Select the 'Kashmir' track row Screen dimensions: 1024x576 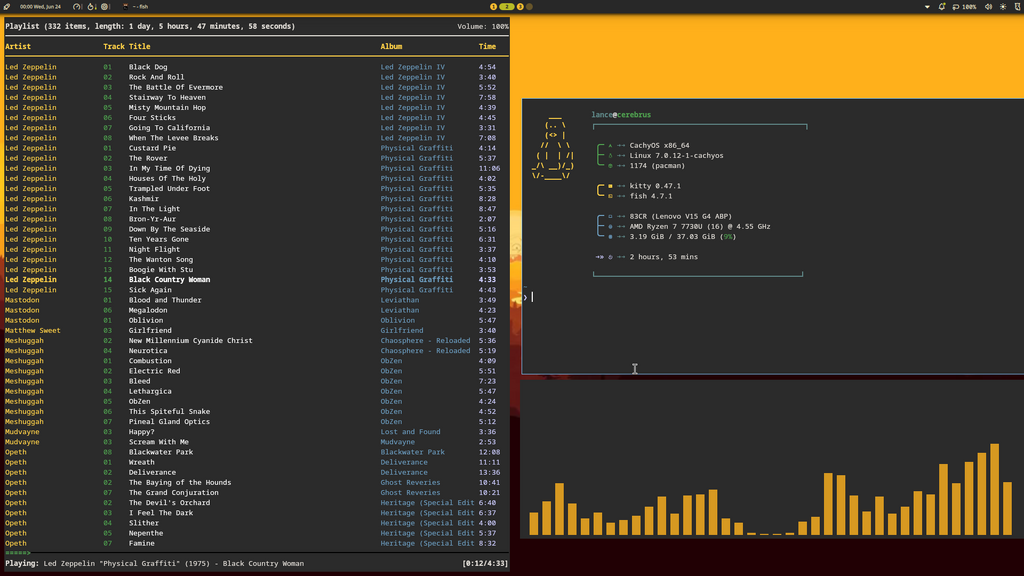click(256, 199)
